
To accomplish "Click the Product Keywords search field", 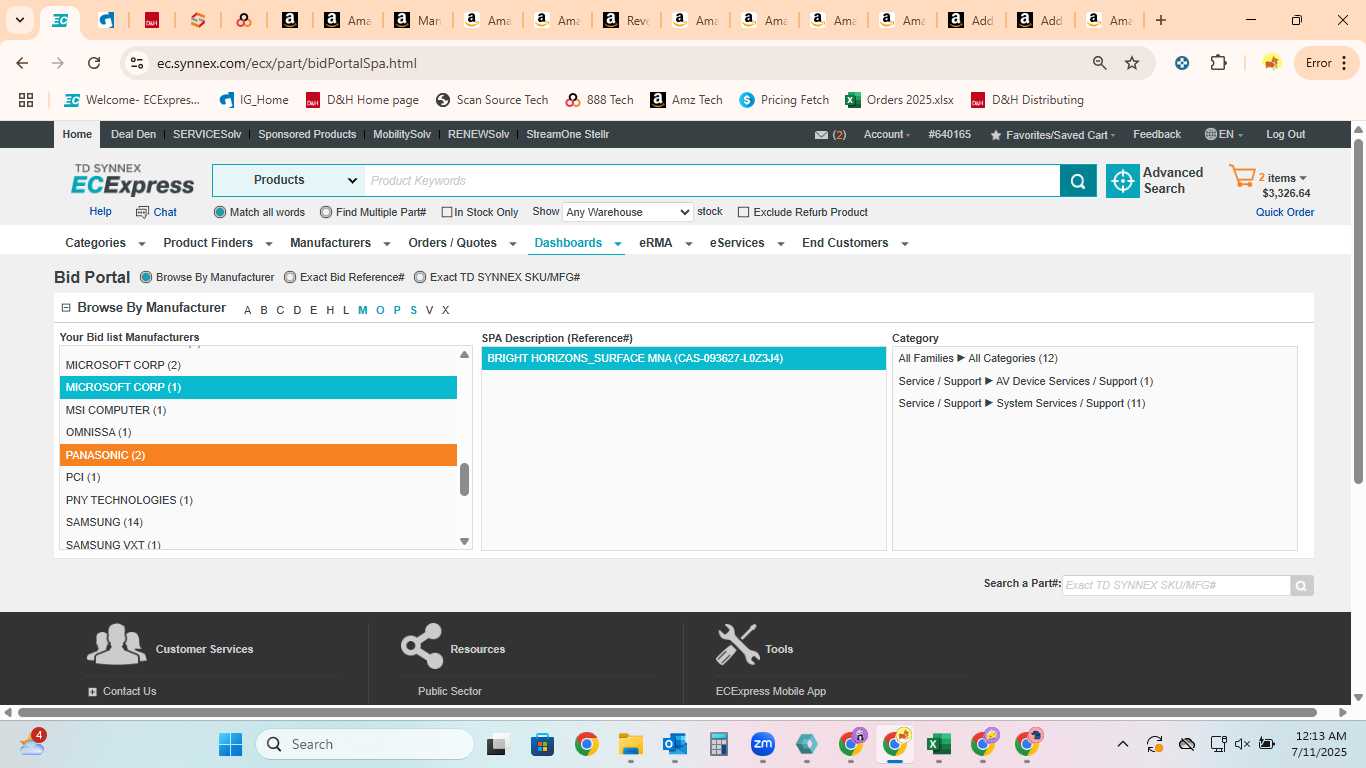I will tap(712, 181).
